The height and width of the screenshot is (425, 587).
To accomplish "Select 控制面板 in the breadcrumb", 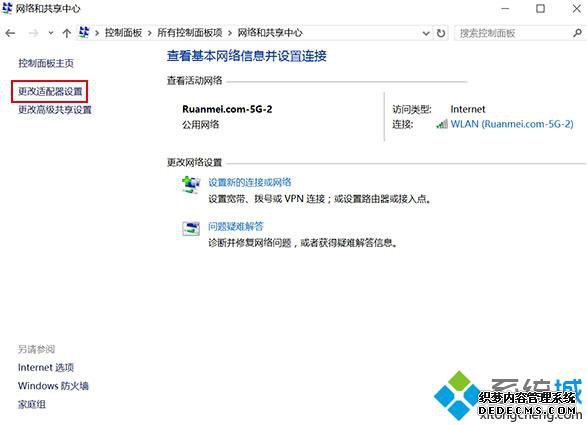I will [x=123, y=33].
